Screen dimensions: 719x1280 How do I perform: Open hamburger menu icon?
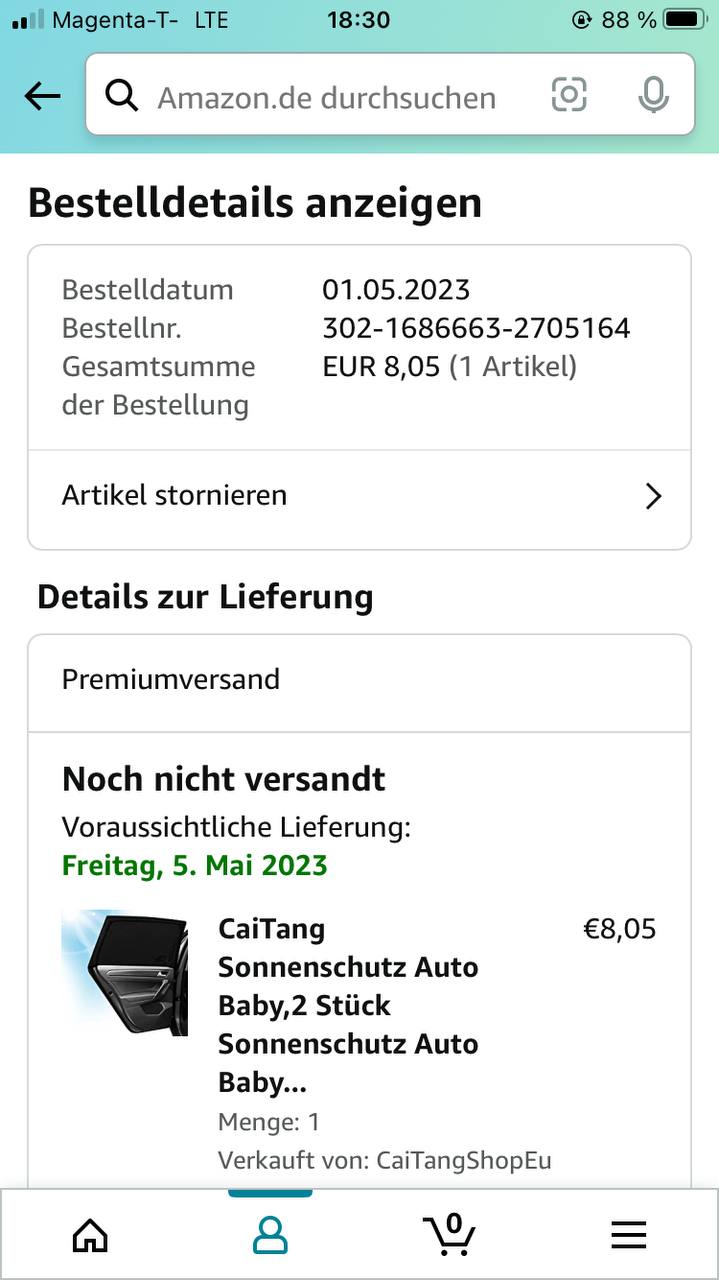click(628, 1235)
